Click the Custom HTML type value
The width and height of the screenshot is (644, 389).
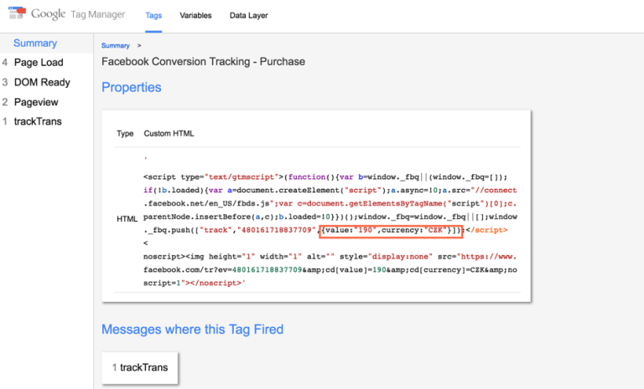coord(169,134)
